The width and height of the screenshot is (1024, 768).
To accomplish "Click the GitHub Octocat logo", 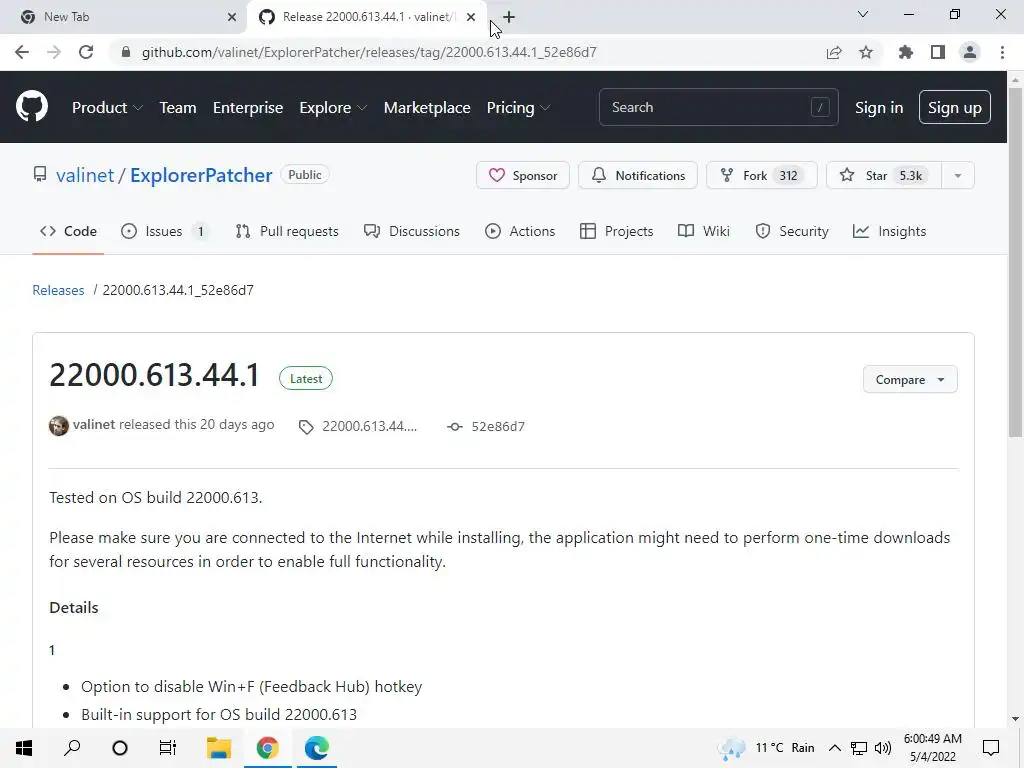I will 31,107.
